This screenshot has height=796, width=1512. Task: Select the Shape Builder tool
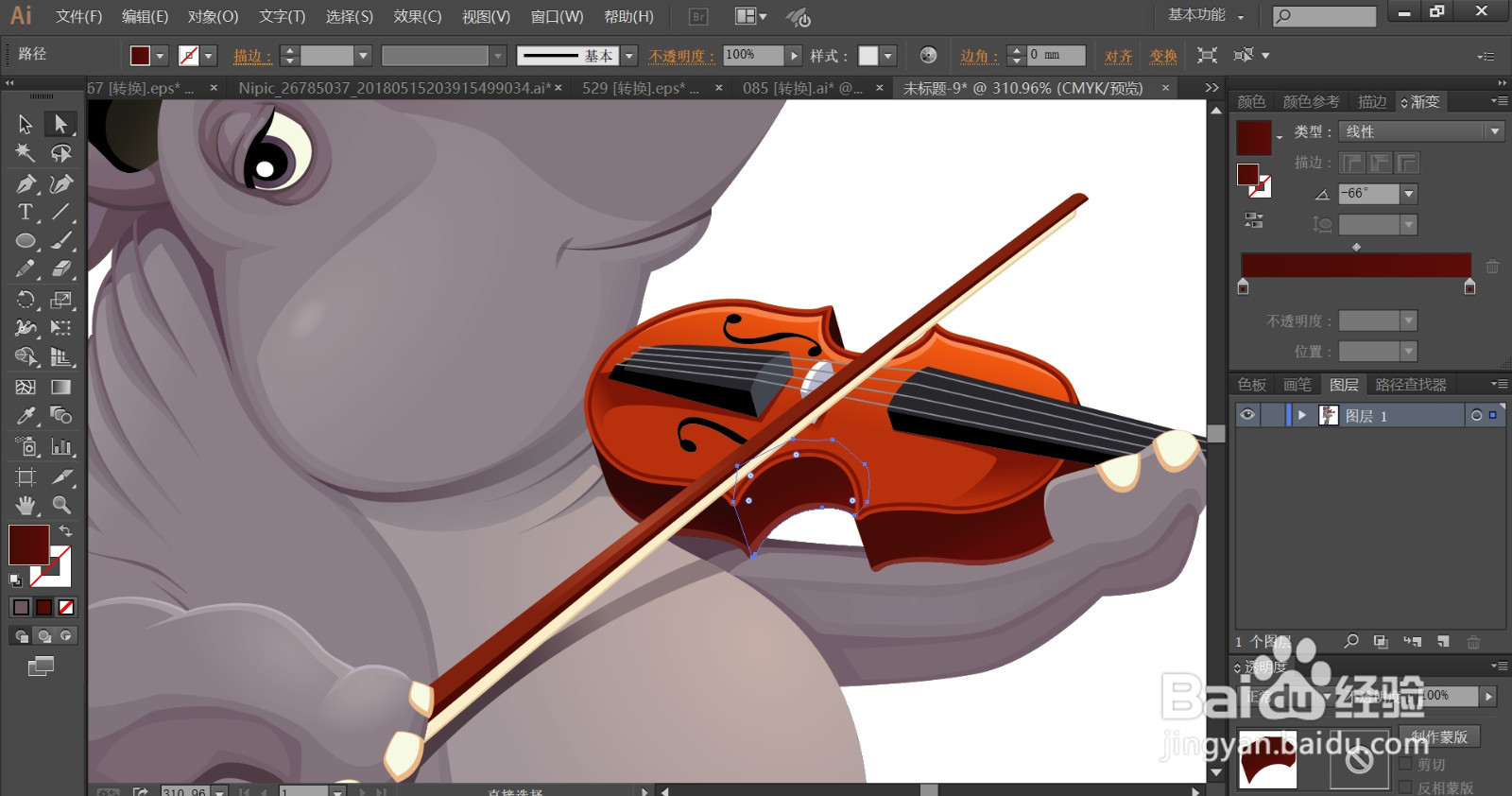coord(26,357)
